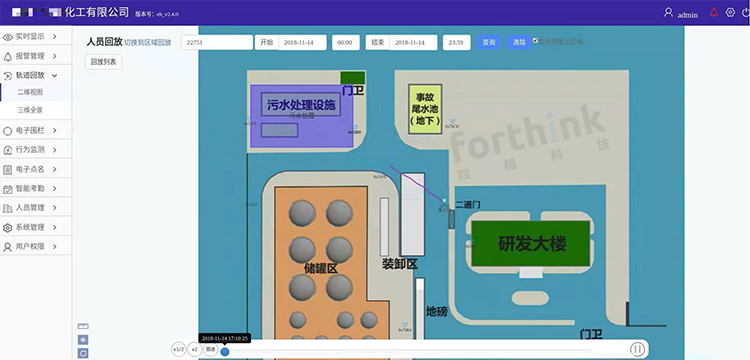
Task: Open the settings gear in the header
Action: pyautogui.click(x=730, y=12)
